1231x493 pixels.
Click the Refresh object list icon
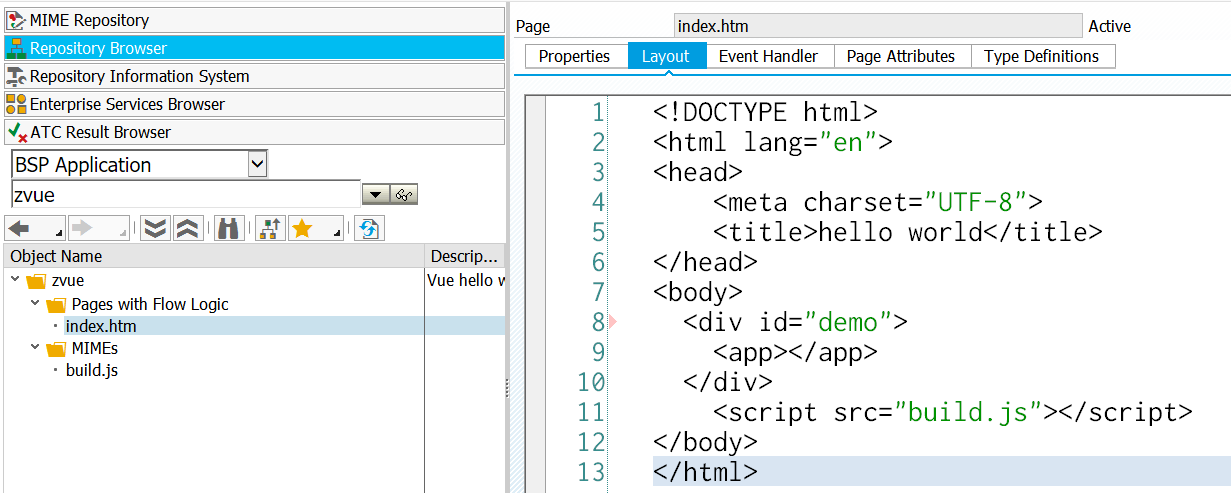point(369,229)
